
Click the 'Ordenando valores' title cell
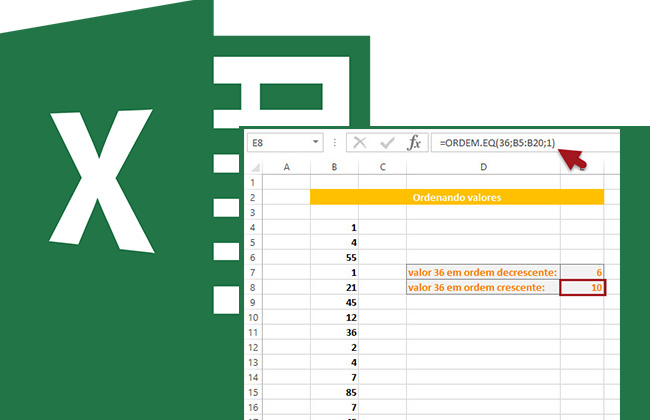coord(457,197)
